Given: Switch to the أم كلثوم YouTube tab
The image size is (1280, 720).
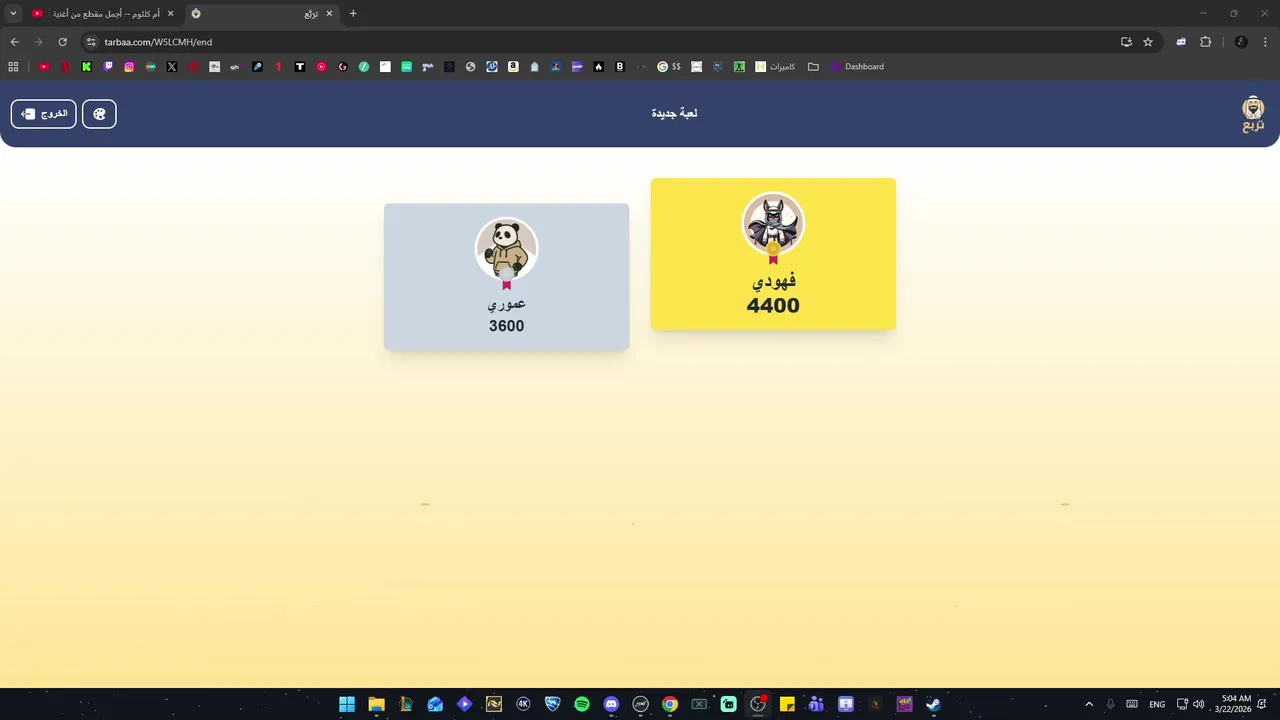Looking at the screenshot, I should pos(103,14).
